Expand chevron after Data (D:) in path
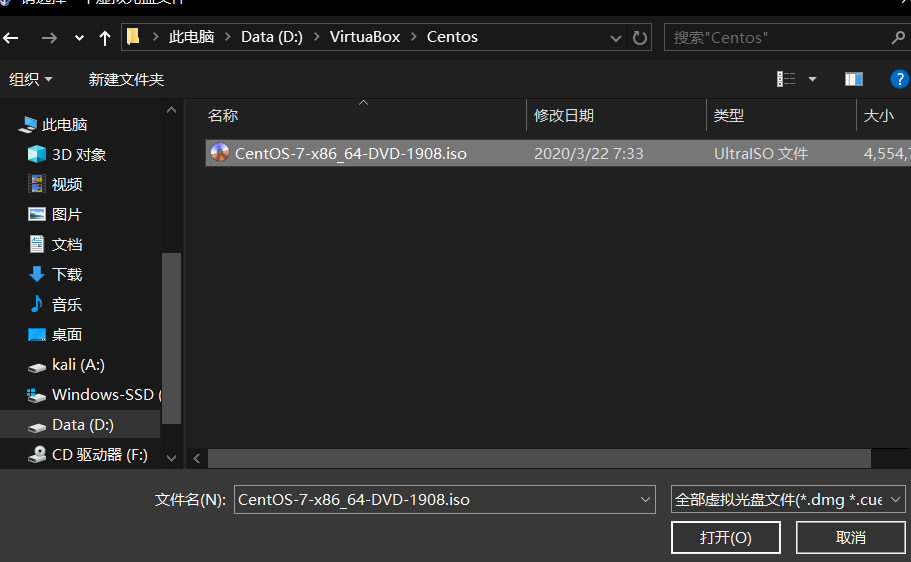 [317, 37]
